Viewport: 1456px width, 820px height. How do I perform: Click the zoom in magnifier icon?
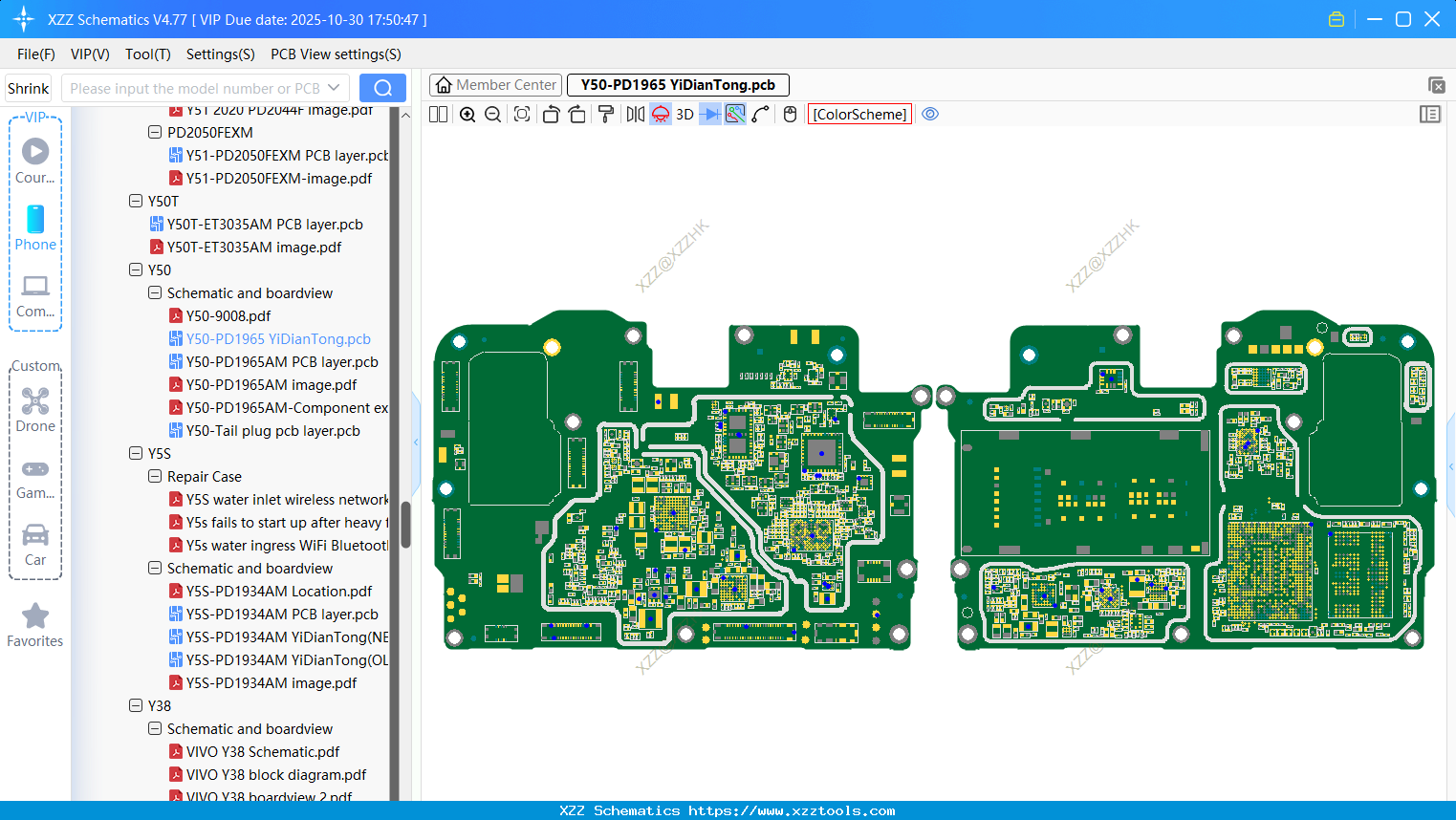coord(467,115)
